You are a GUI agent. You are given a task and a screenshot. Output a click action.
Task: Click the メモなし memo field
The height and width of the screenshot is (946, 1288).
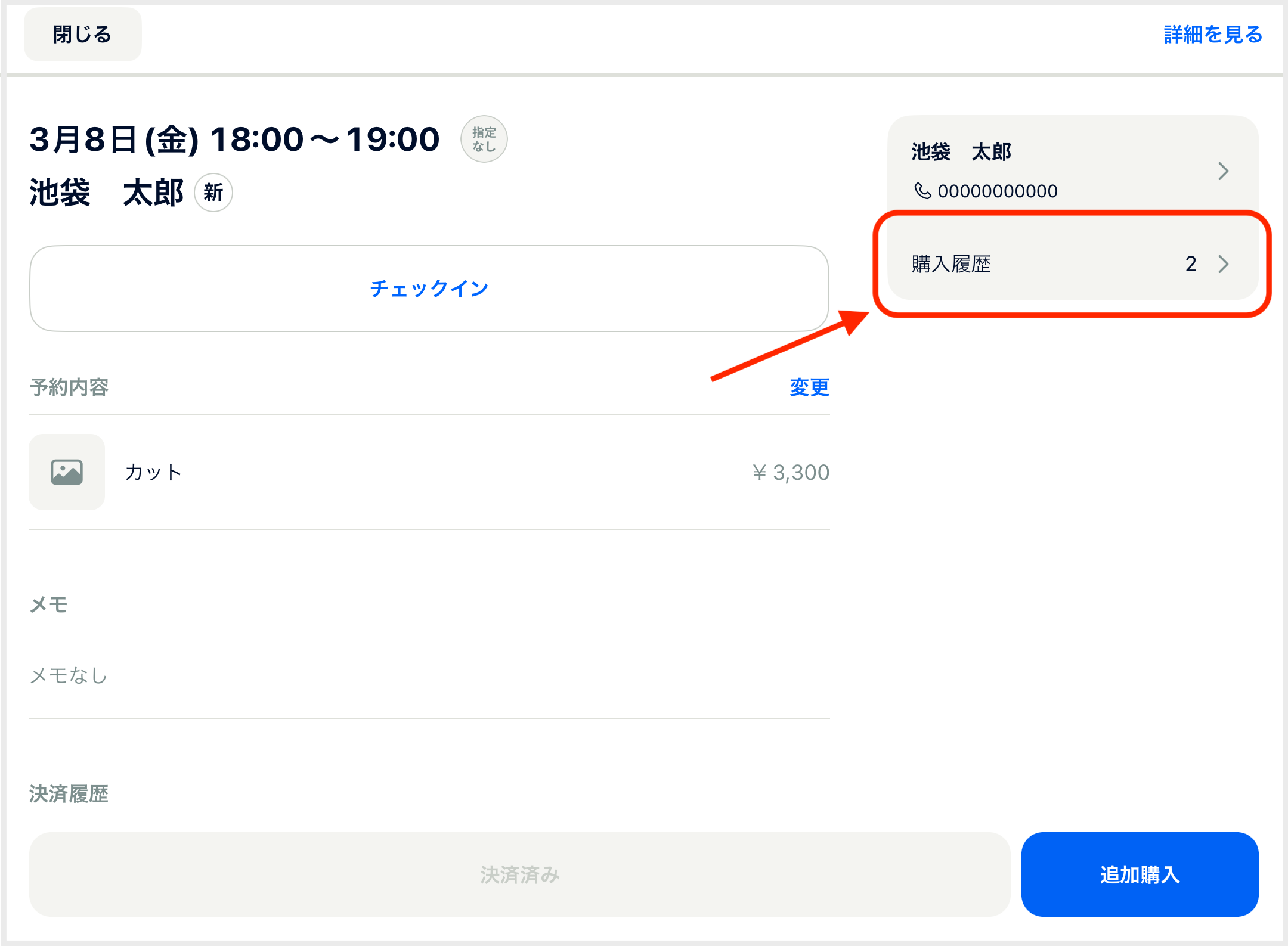[429, 675]
